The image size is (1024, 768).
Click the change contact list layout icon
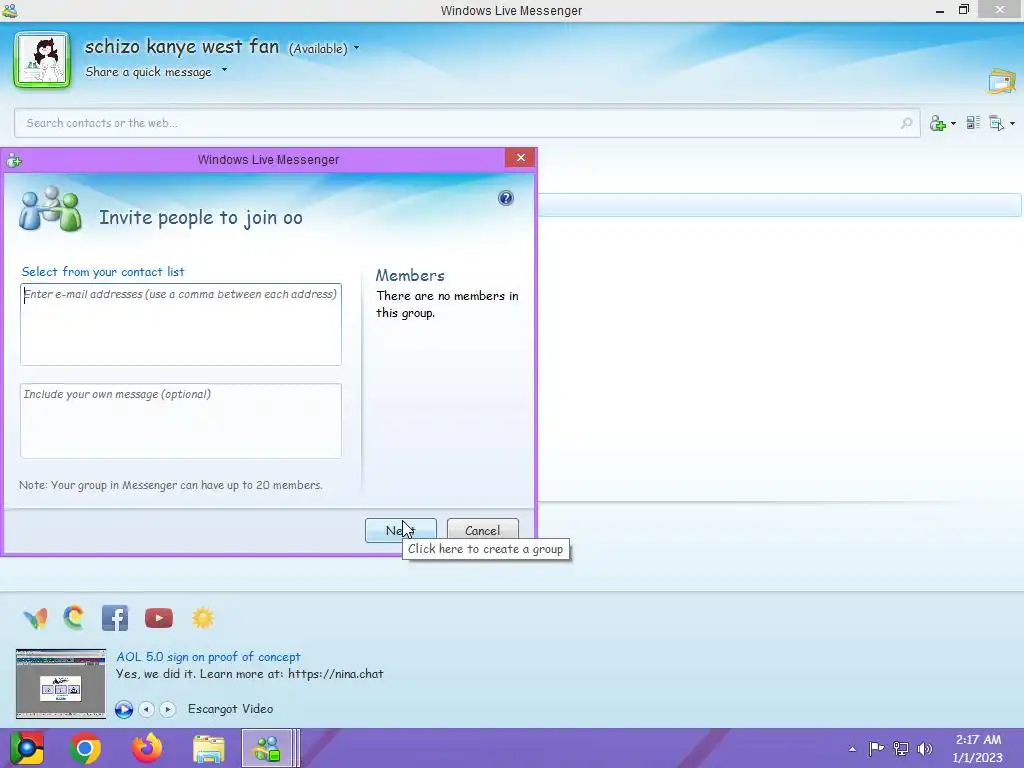pyautogui.click(x=973, y=123)
